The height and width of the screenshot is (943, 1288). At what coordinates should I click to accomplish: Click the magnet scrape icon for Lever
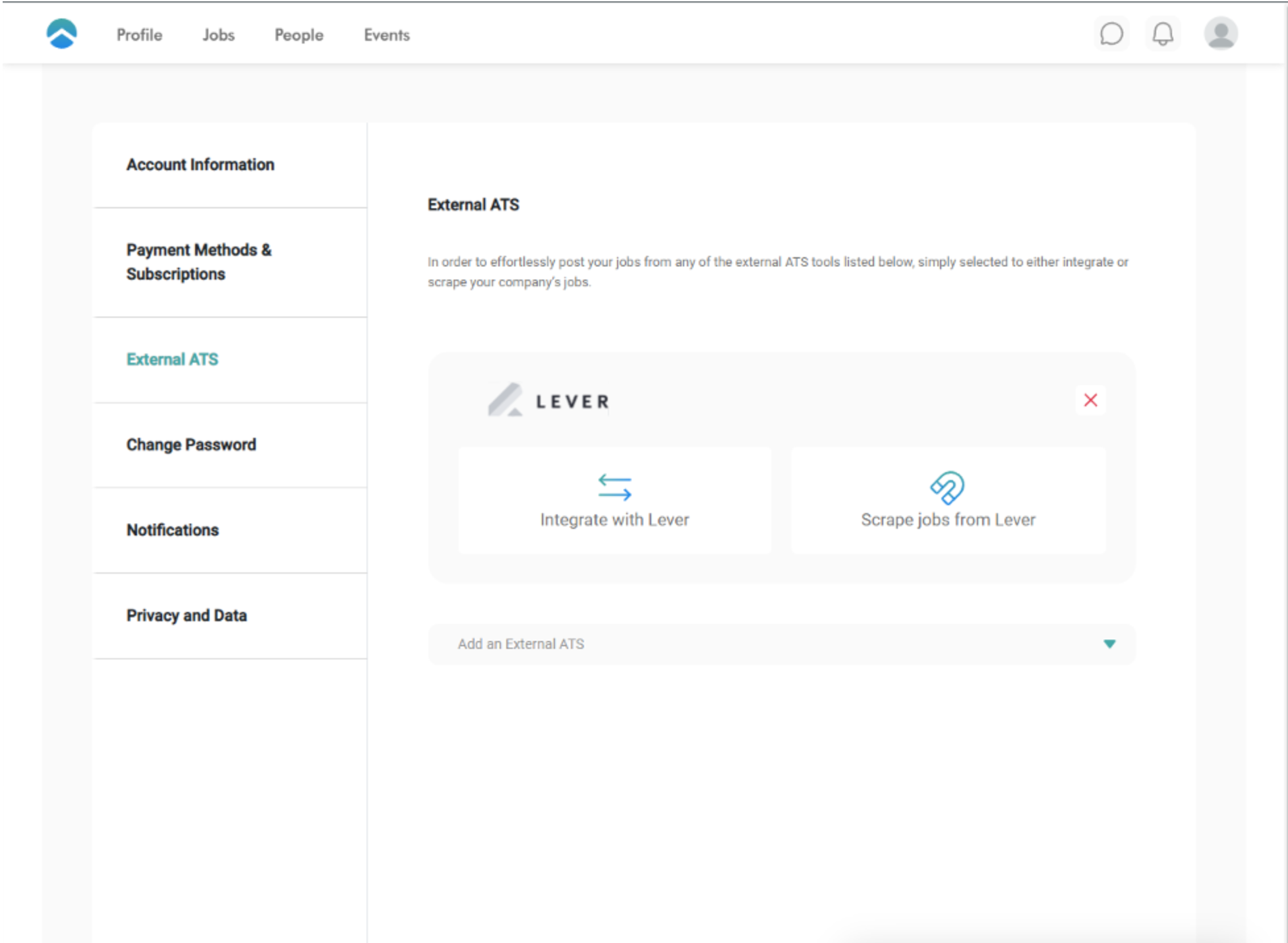coord(947,488)
